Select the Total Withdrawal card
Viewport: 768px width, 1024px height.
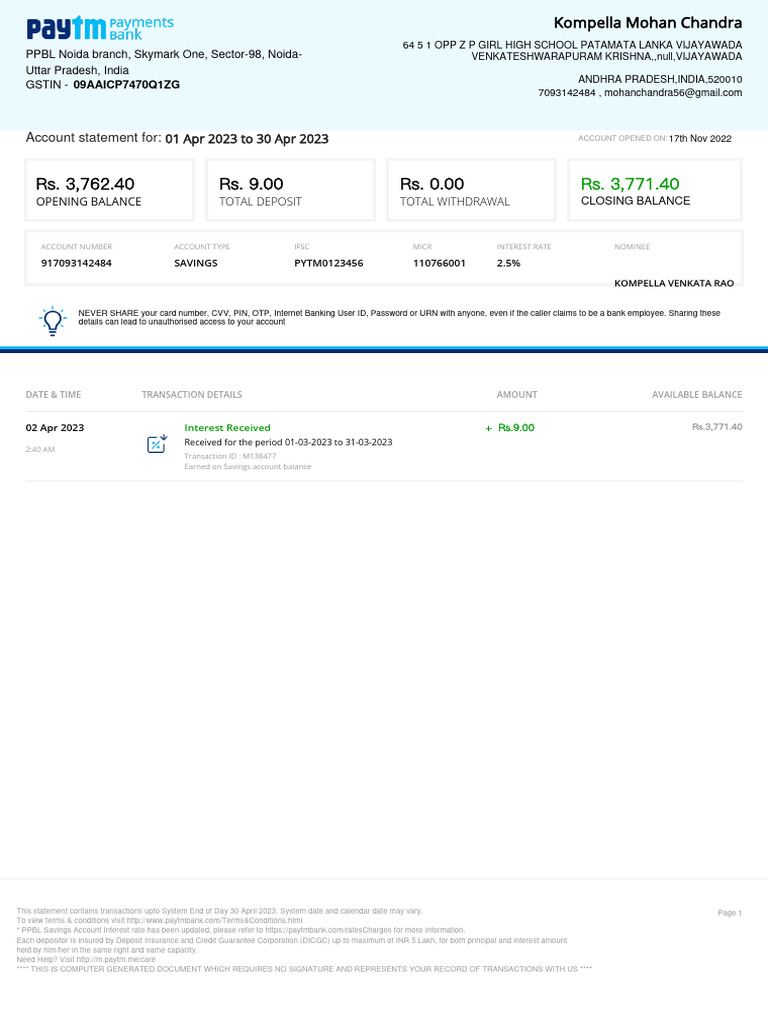(x=472, y=190)
